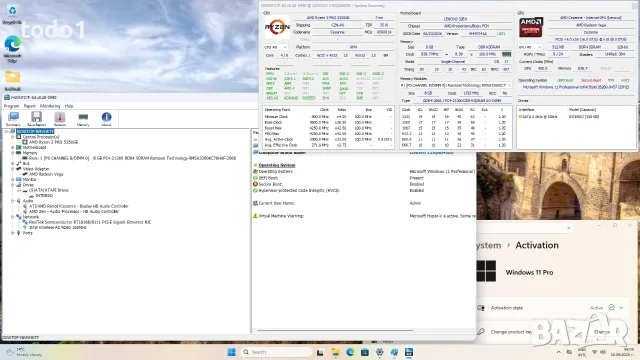Select the Network tree item
The height and width of the screenshot is (360, 640).
pyautogui.click(x=31, y=217)
